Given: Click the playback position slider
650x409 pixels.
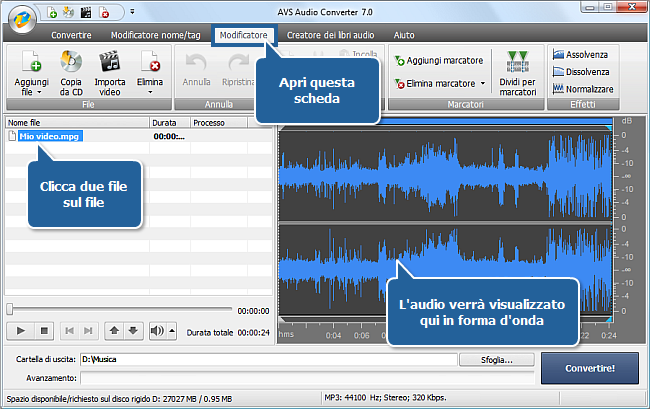Looking at the screenshot, I should pos(120,310).
